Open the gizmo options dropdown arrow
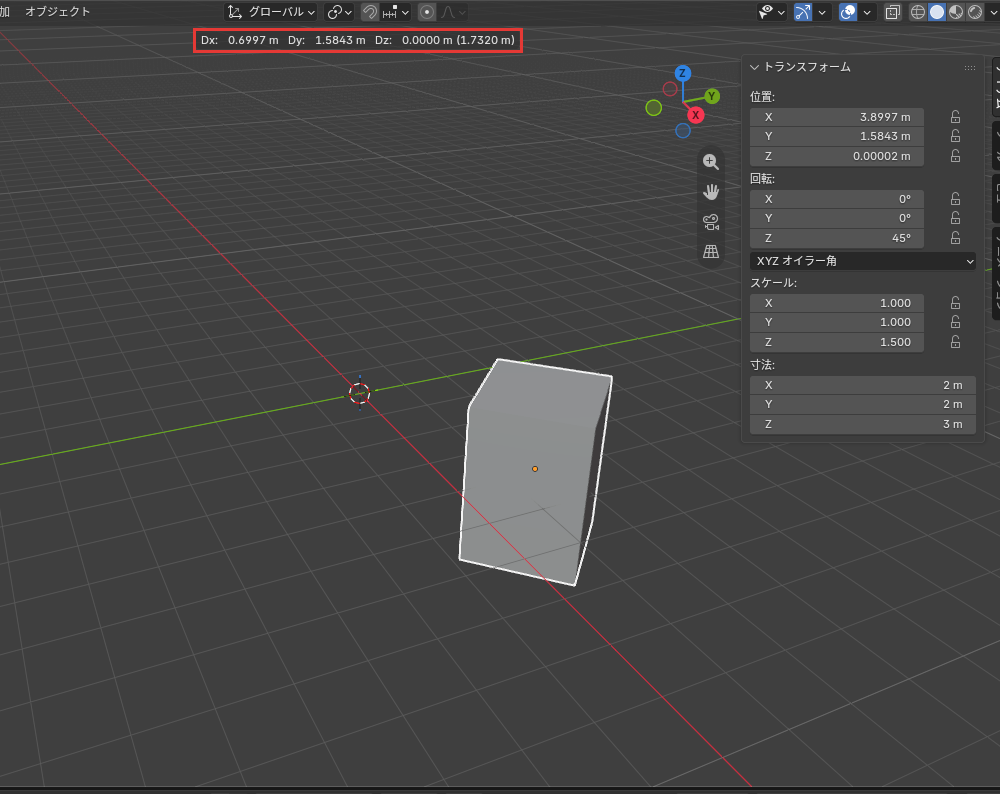The width and height of the screenshot is (1000, 794). point(821,12)
